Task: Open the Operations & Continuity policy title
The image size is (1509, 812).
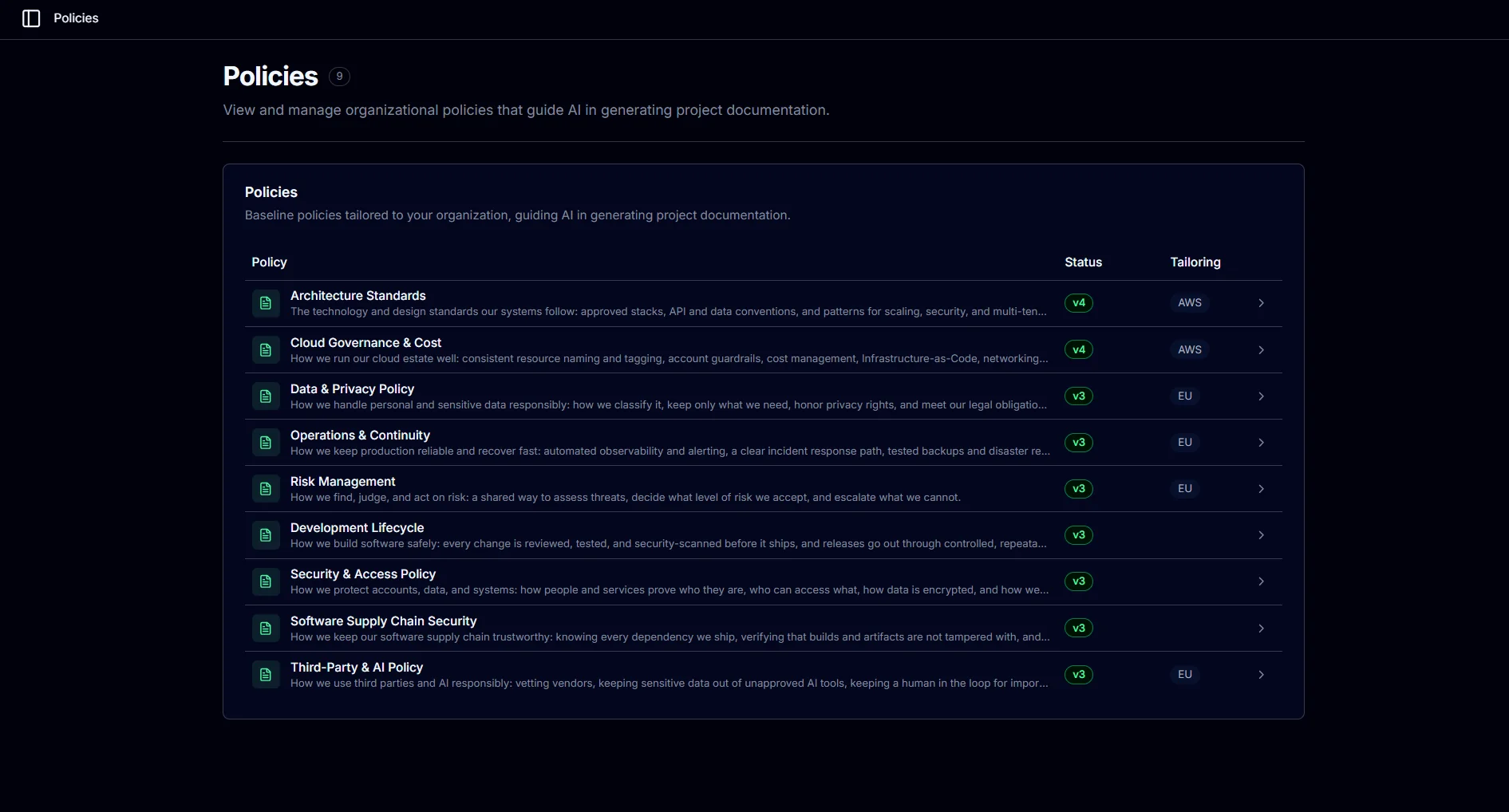Action: [360, 436]
